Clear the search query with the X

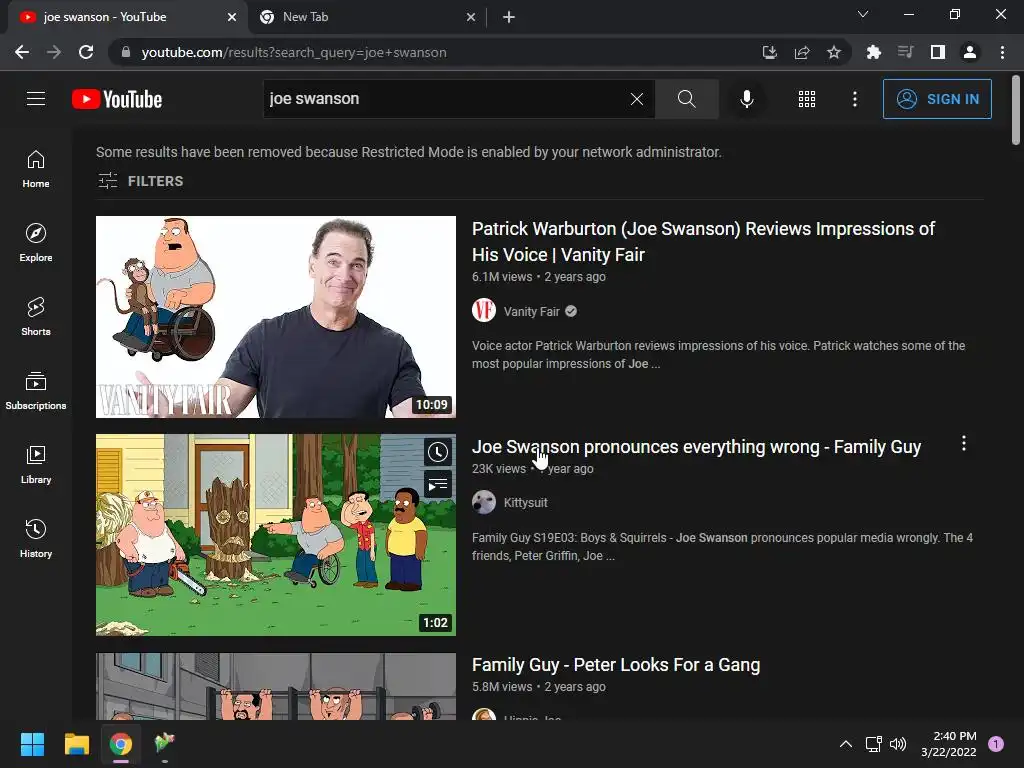[x=637, y=99]
